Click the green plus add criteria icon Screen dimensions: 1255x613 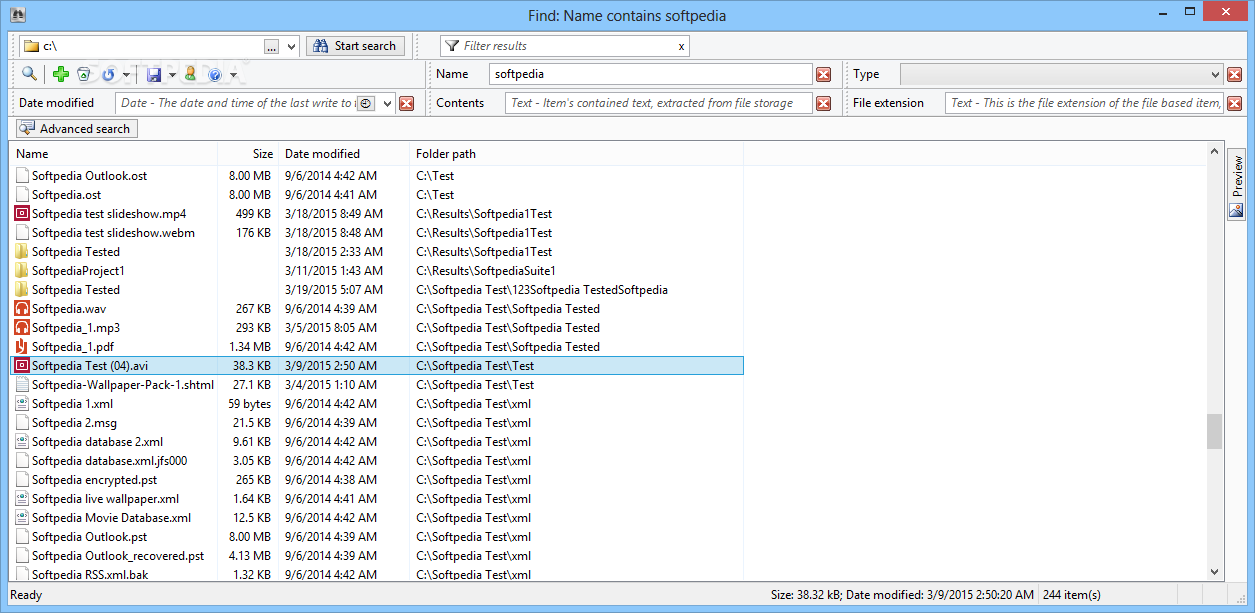(61, 74)
